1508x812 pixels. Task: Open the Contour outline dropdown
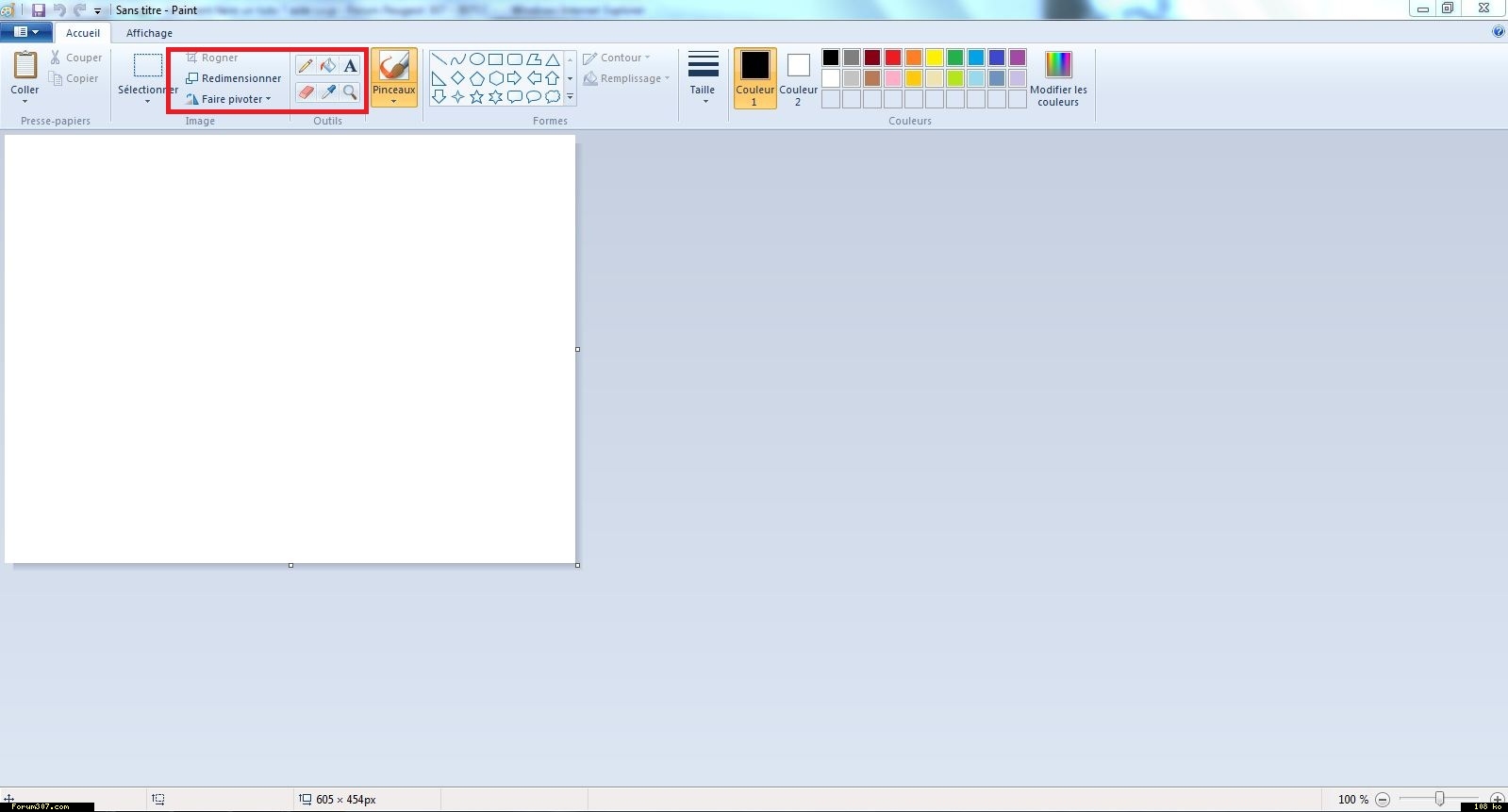click(x=619, y=58)
